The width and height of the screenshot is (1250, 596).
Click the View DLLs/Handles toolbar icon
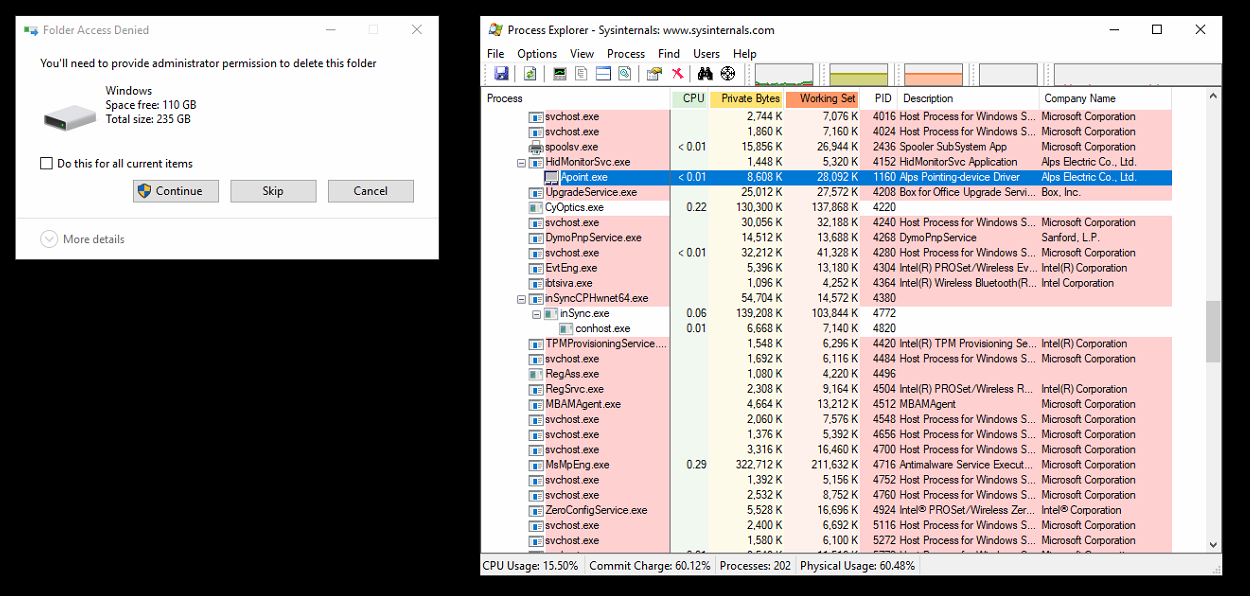(624, 73)
